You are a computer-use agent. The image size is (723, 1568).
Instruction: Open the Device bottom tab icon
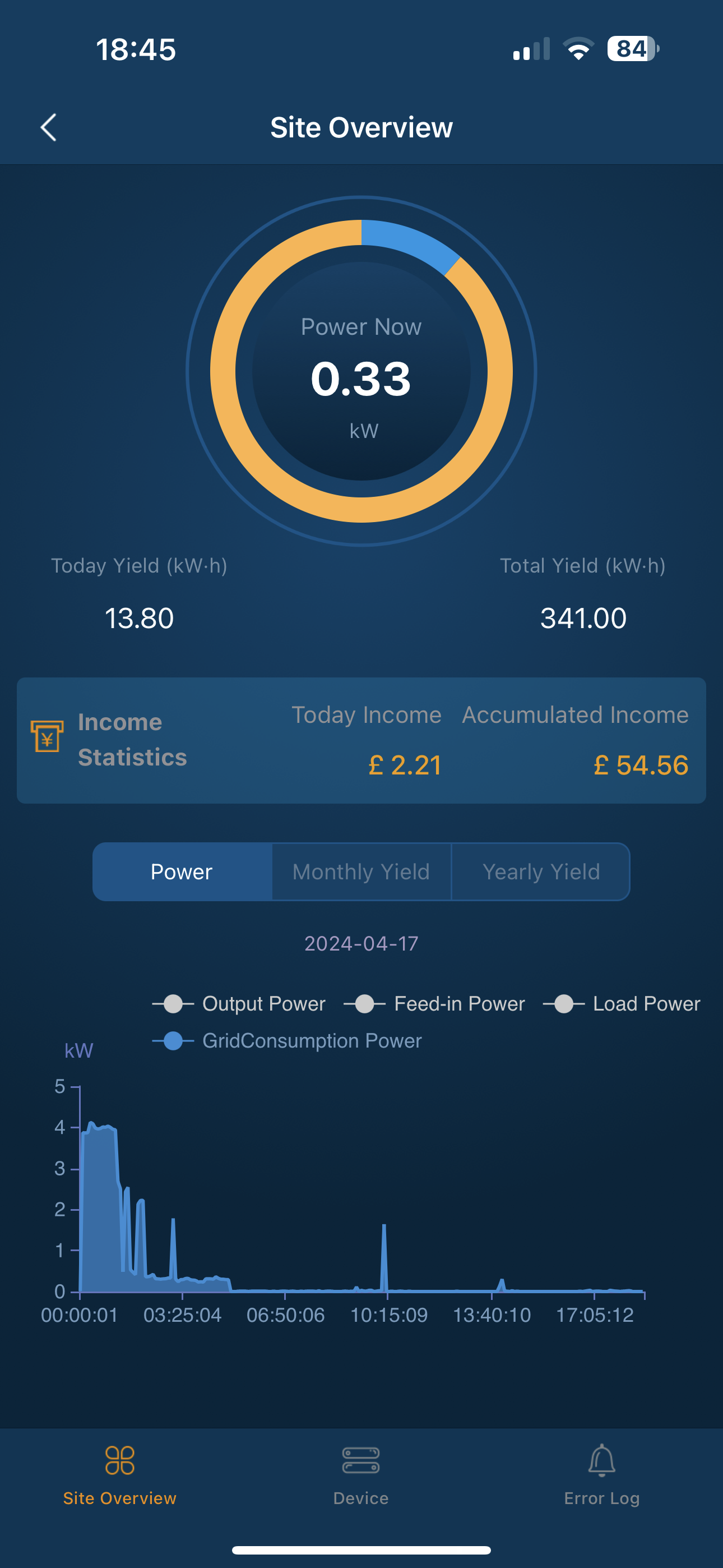point(361,1461)
